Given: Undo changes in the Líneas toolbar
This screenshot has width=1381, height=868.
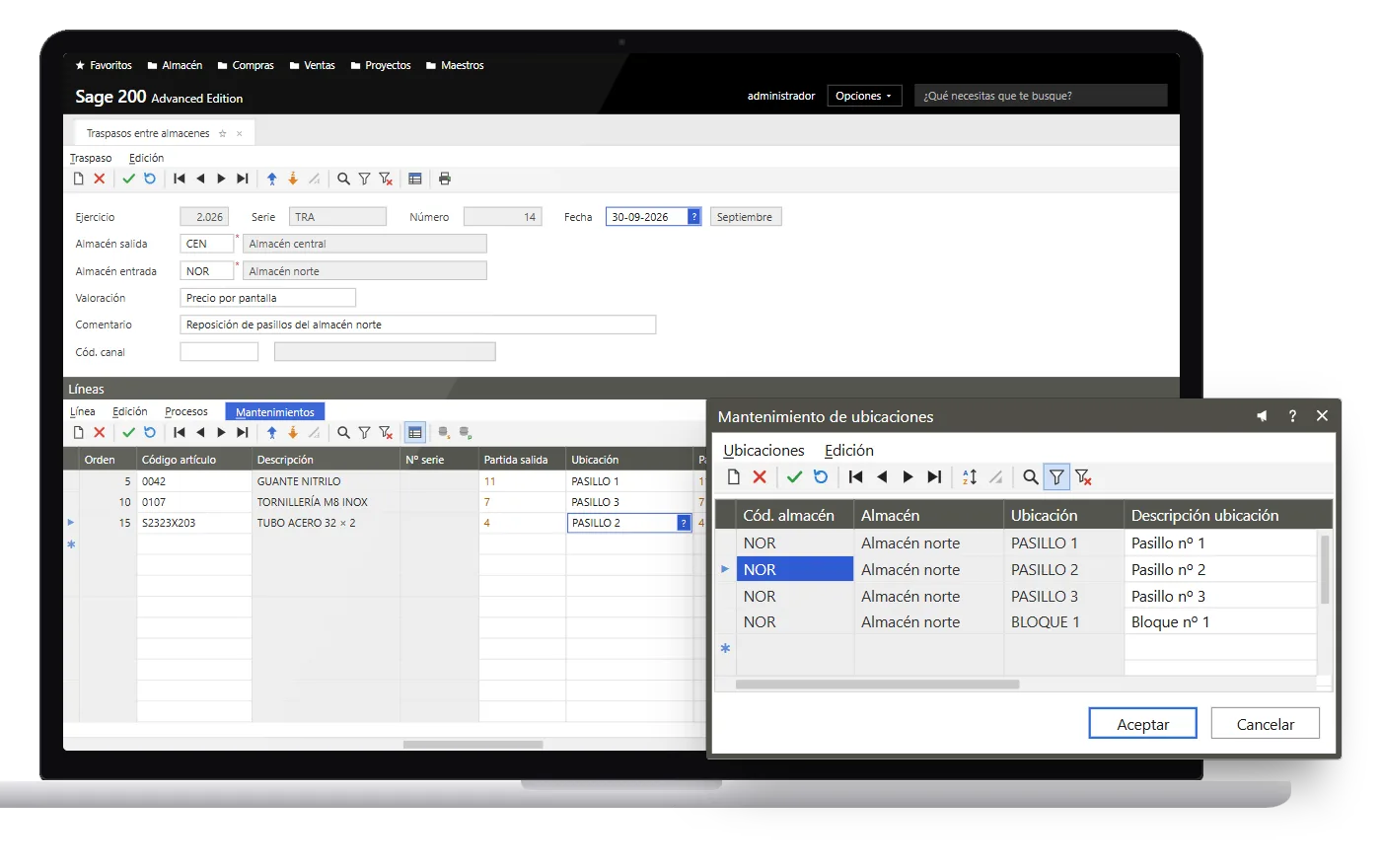Looking at the screenshot, I should pyautogui.click(x=150, y=432).
